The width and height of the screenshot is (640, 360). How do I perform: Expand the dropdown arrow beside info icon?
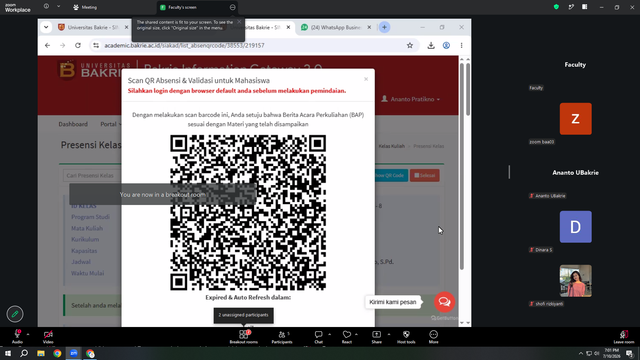(x=58, y=6)
